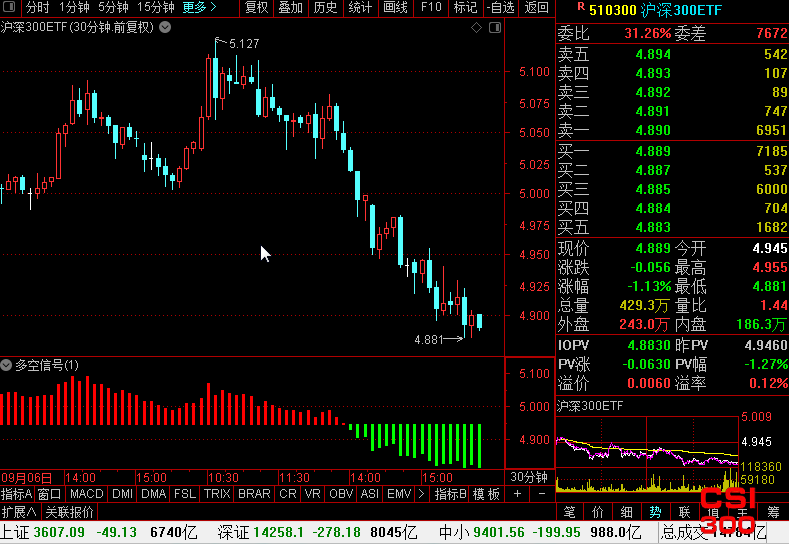Select the 价 price tab
This screenshot has height=544, width=789.
(x=598, y=512)
